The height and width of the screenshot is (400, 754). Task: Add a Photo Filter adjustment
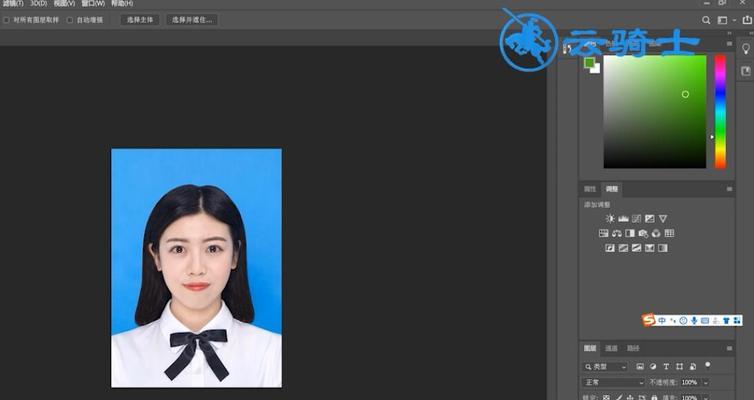click(643, 233)
